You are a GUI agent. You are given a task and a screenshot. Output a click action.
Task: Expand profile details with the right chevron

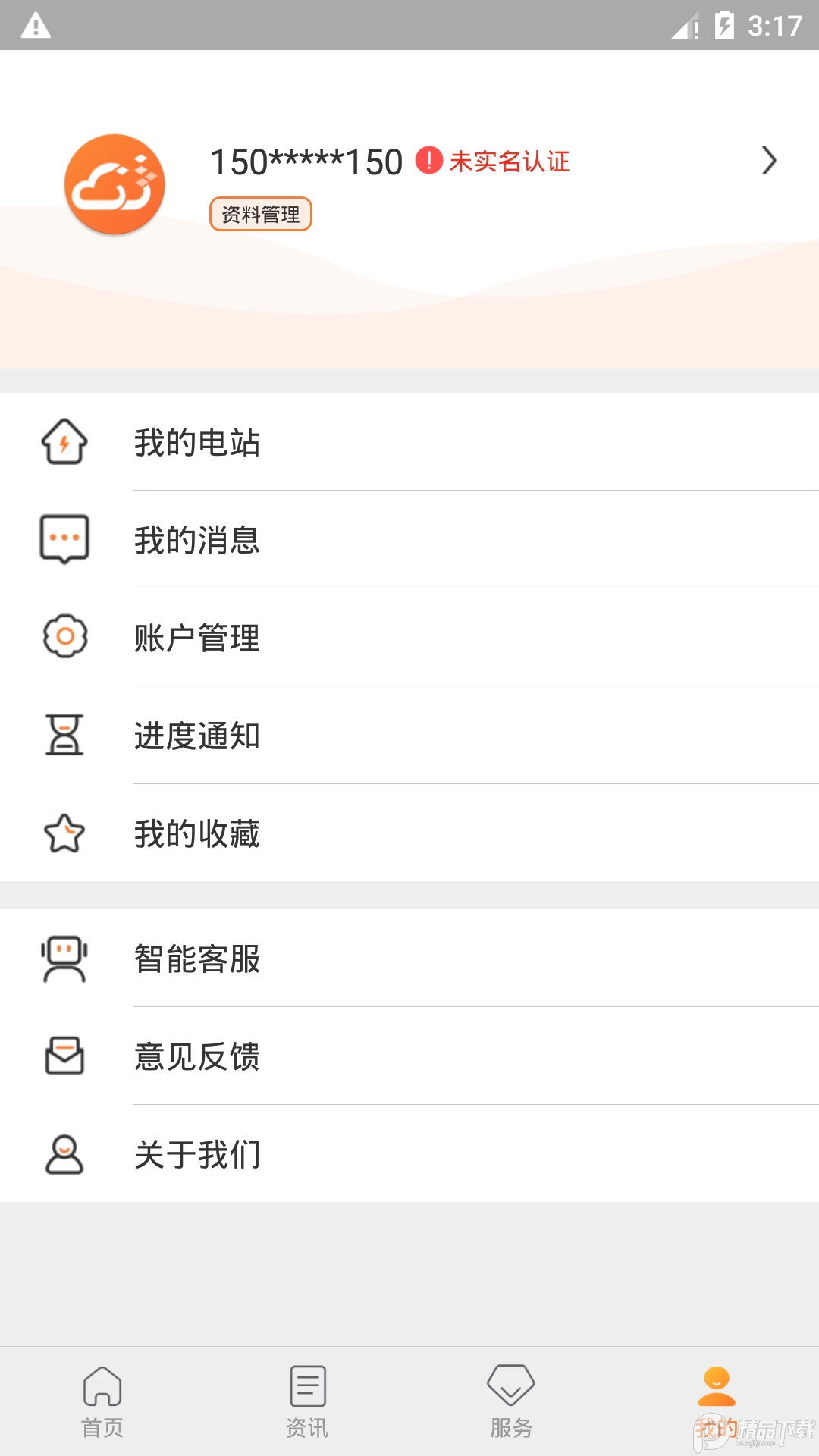769,161
